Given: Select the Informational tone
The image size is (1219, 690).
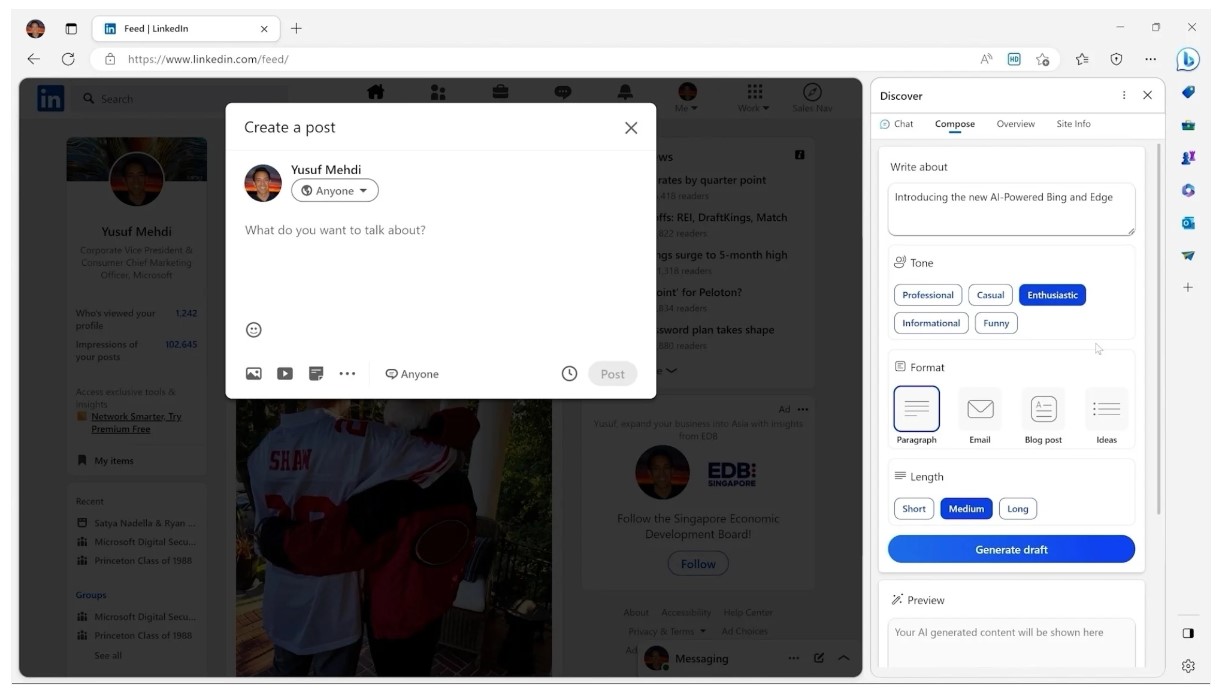Looking at the screenshot, I should [931, 323].
